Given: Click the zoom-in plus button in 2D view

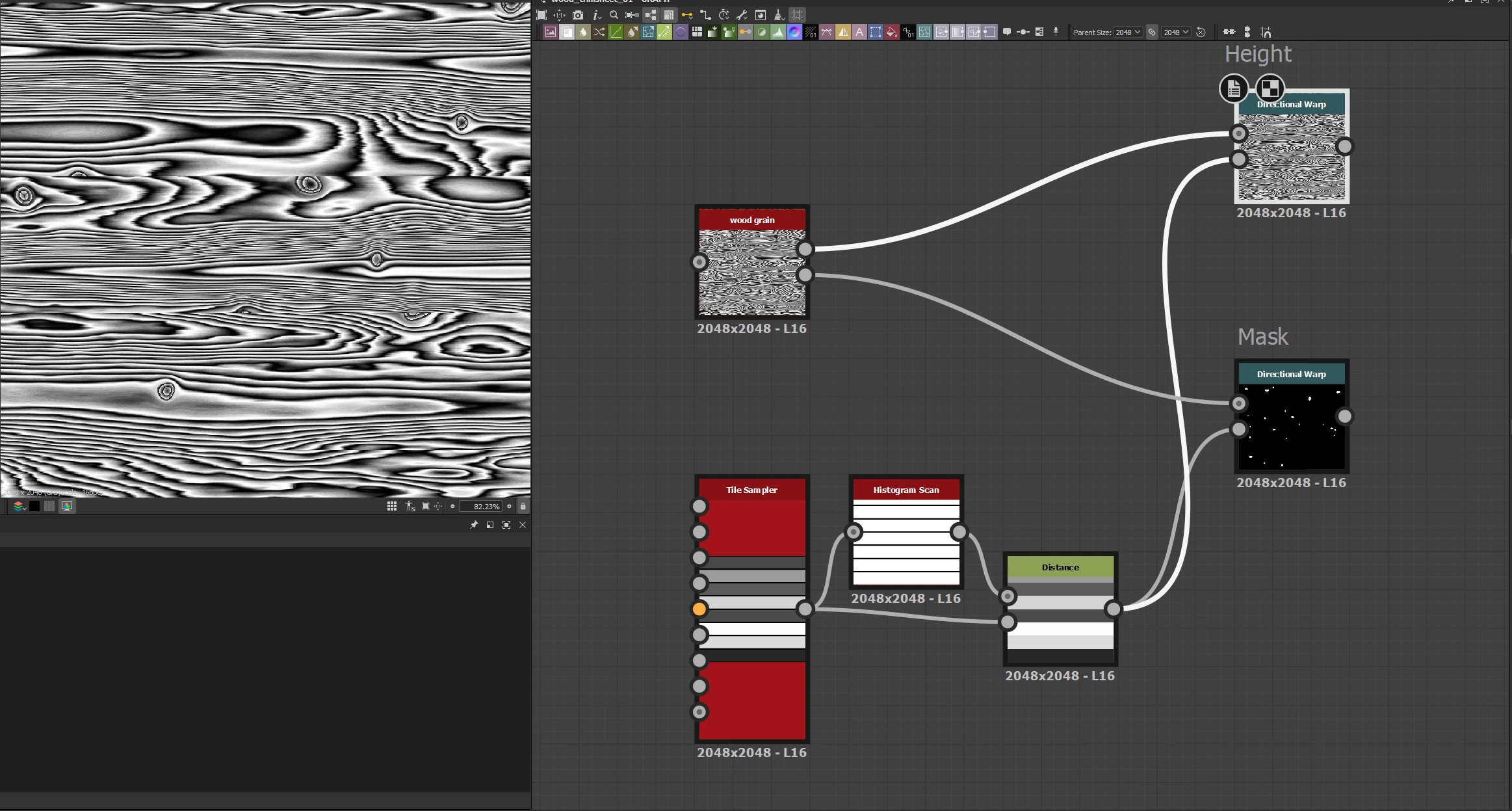Looking at the screenshot, I should pos(509,506).
